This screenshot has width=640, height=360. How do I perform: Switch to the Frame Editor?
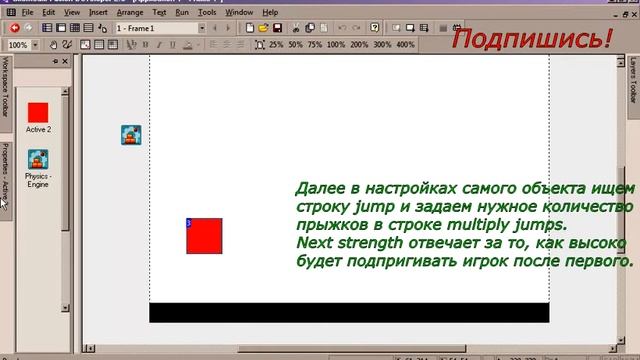[x=61, y=28]
